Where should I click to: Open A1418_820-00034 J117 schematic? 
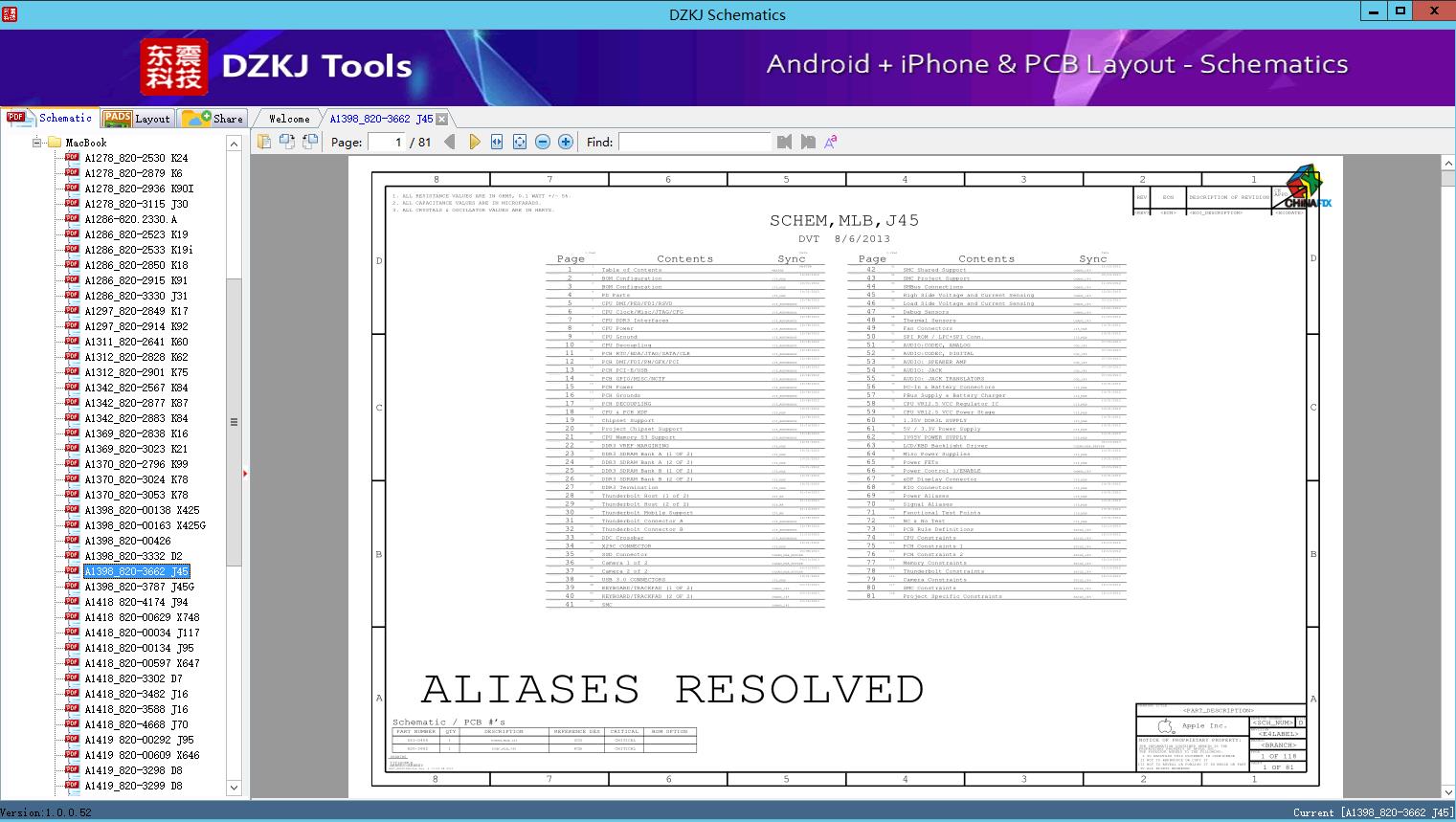click(x=142, y=633)
